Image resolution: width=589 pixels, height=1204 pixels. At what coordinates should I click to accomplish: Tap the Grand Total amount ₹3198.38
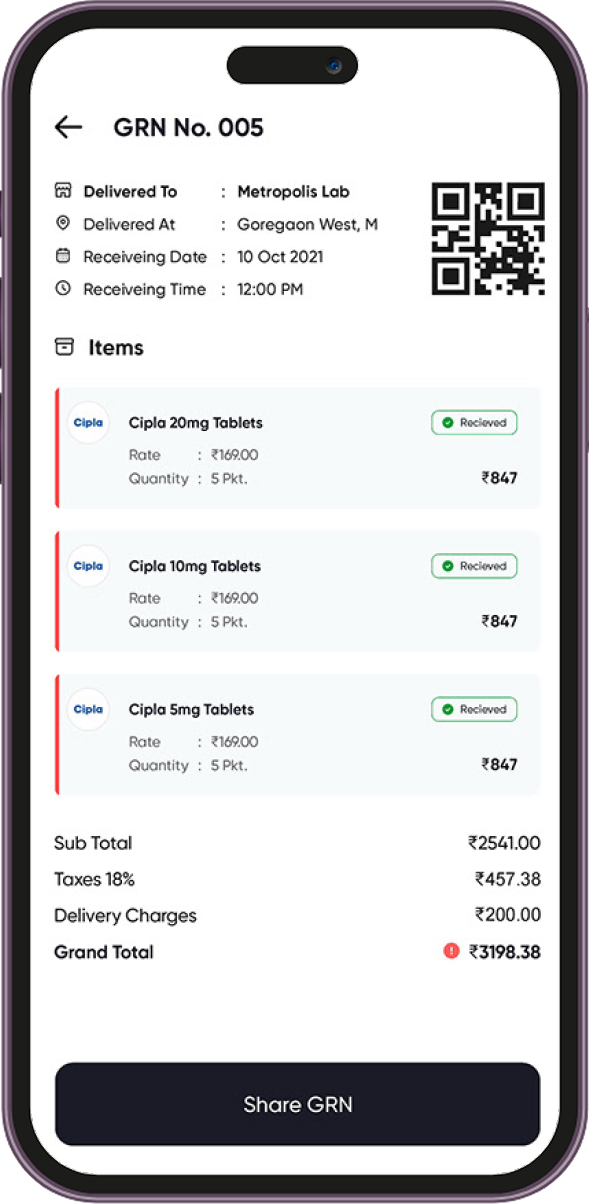click(504, 952)
